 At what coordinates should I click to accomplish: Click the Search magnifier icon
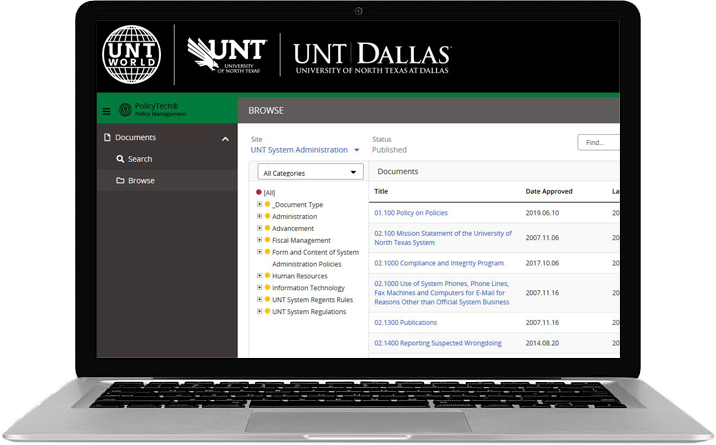[x=120, y=159]
